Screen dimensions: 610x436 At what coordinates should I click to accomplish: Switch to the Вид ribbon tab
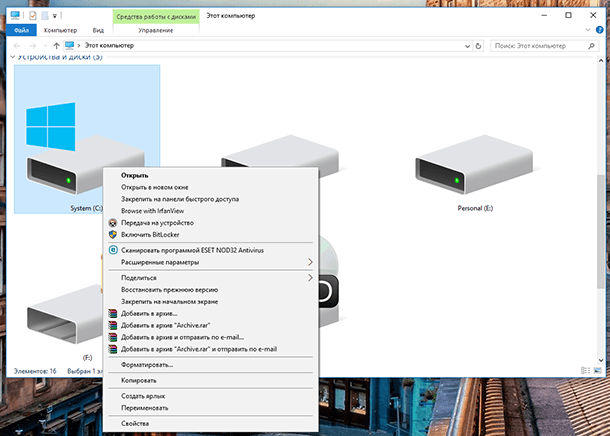coord(98,30)
